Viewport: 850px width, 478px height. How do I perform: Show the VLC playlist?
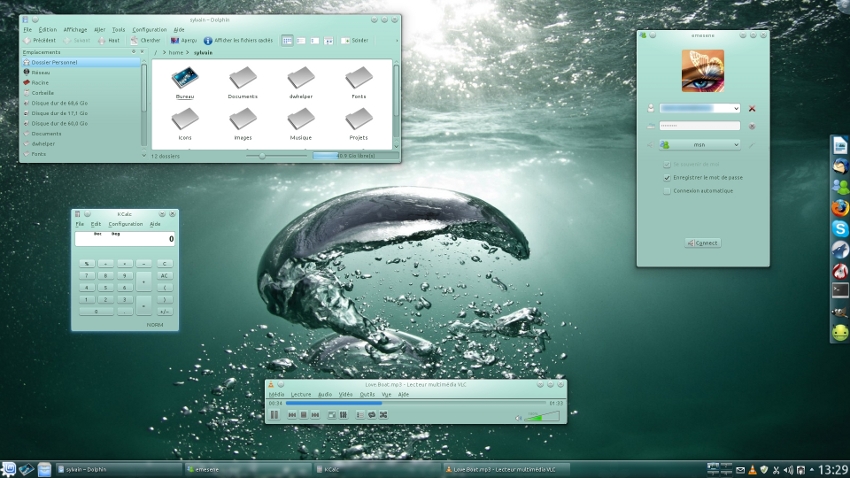[360, 415]
